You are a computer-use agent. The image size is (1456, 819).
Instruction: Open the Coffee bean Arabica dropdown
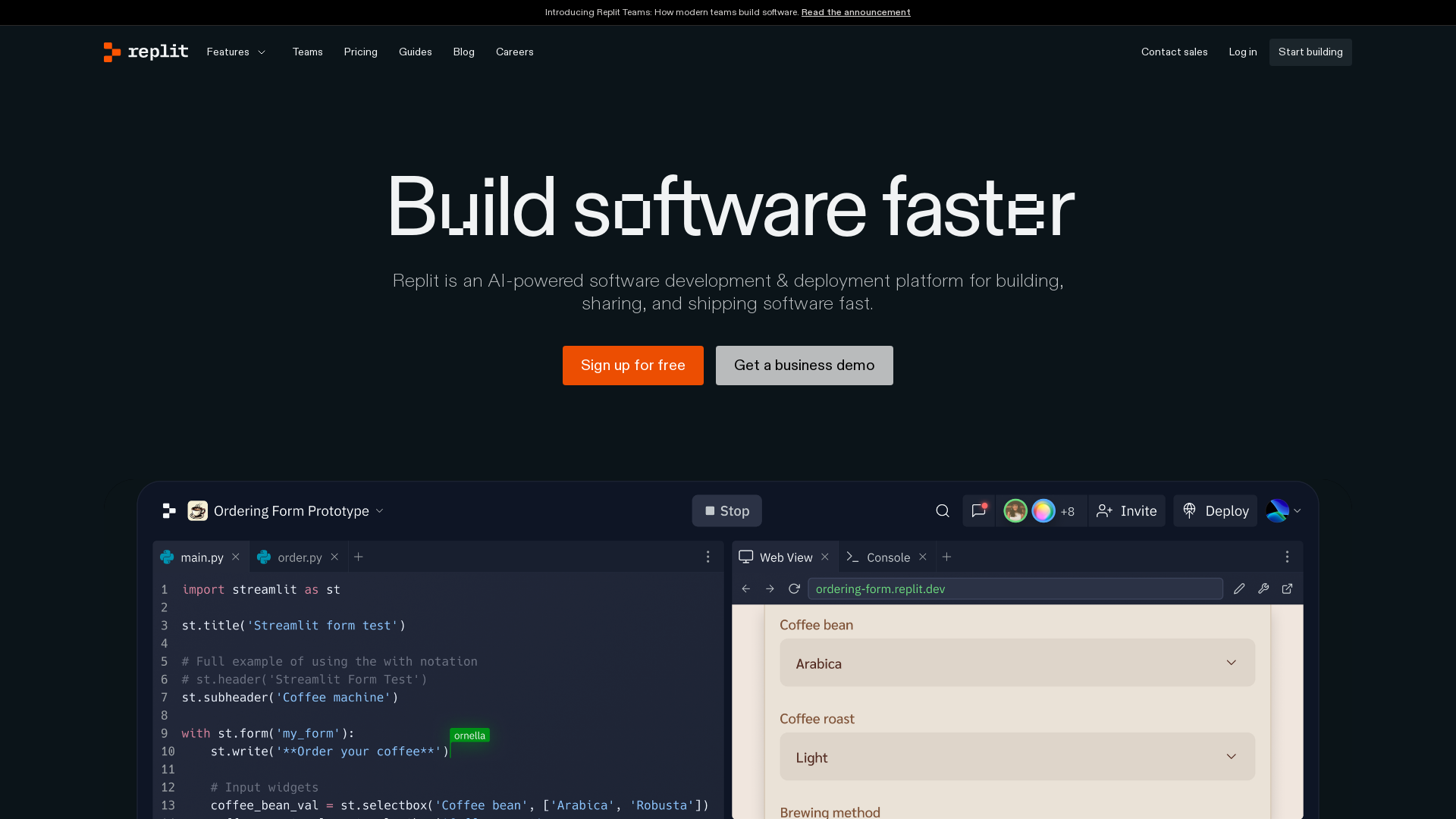click(1017, 664)
